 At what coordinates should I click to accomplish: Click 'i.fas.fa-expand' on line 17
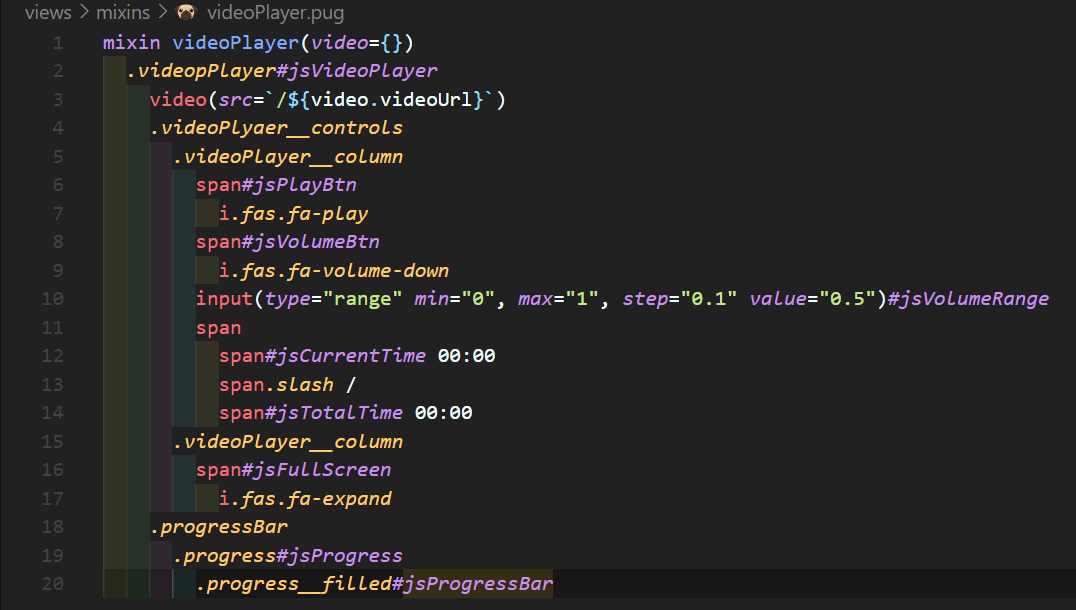point(305,499)
